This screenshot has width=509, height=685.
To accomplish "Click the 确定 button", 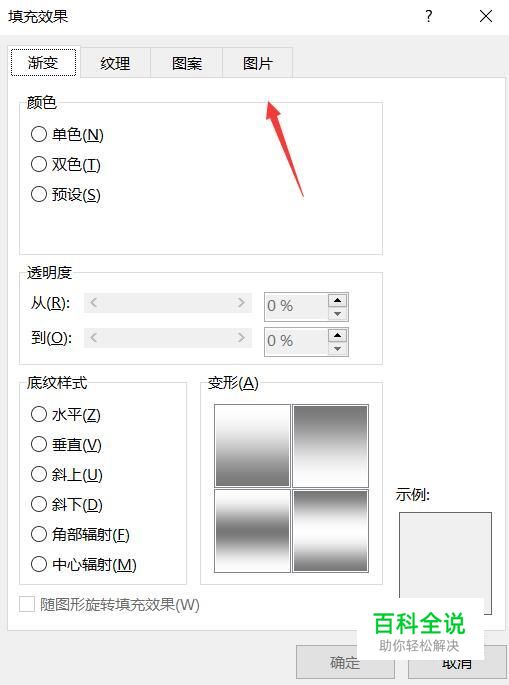I will tap(345, 662).
